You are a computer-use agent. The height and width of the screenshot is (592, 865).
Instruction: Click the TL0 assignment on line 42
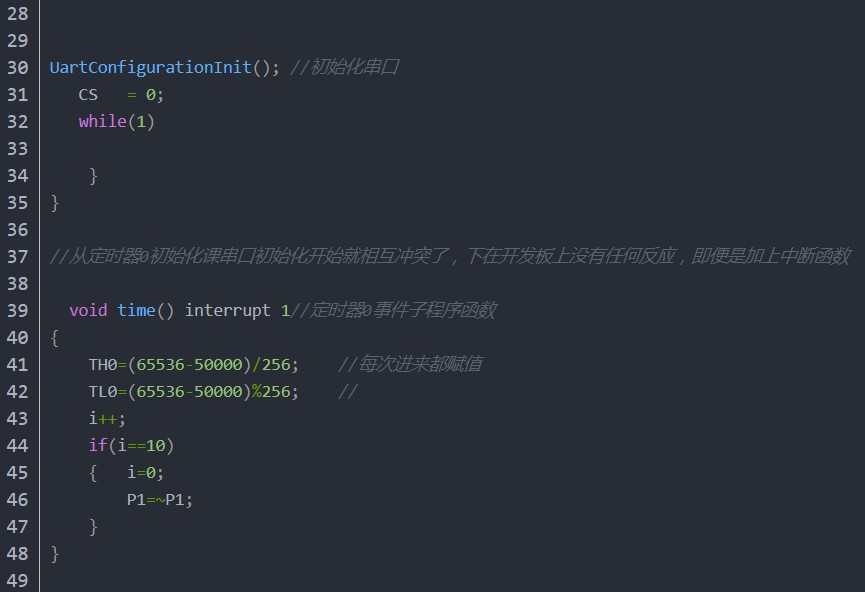pos(194,392)
